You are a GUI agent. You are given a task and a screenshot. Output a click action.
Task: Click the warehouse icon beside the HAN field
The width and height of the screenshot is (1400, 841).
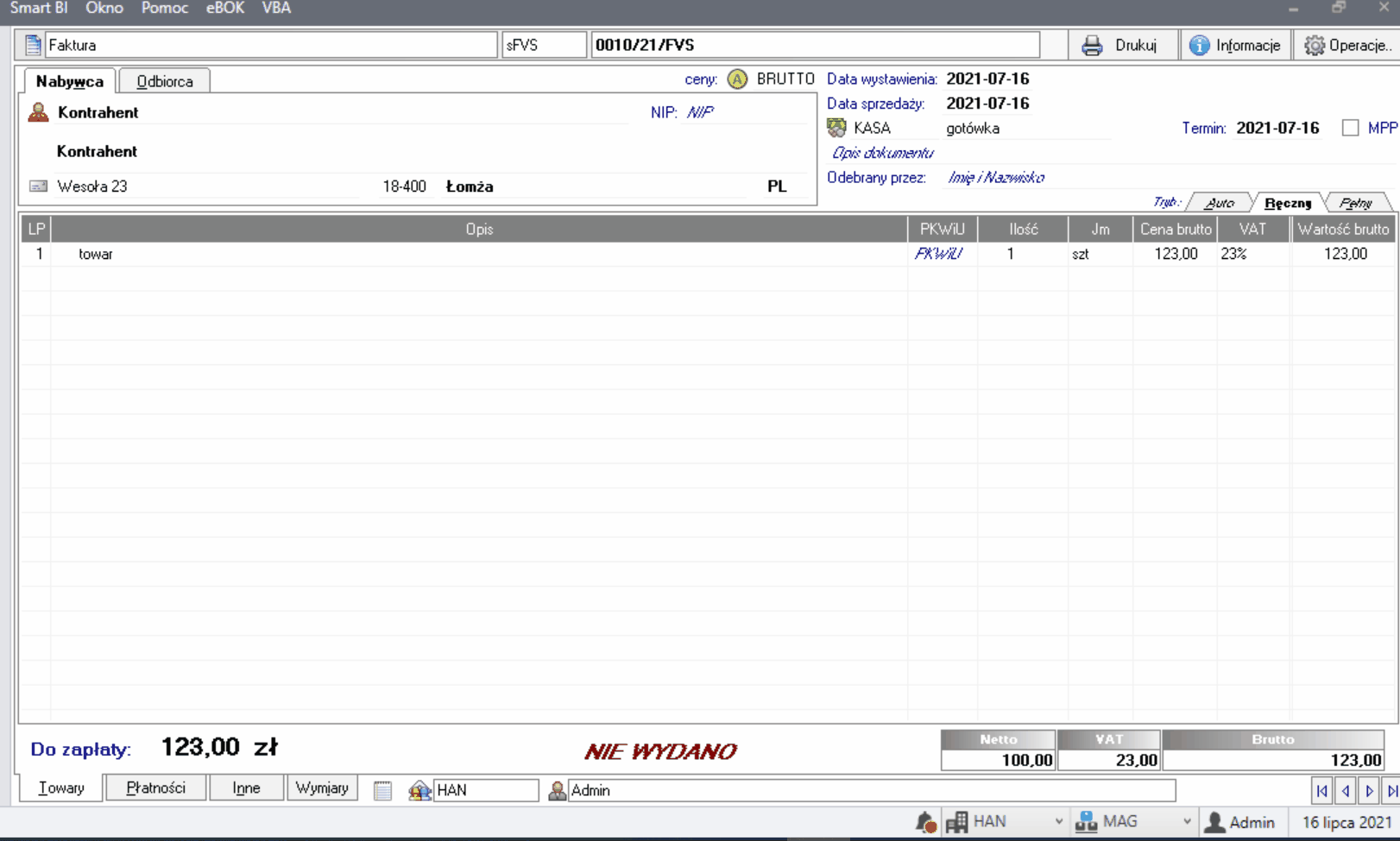click(x=419, y=790)
